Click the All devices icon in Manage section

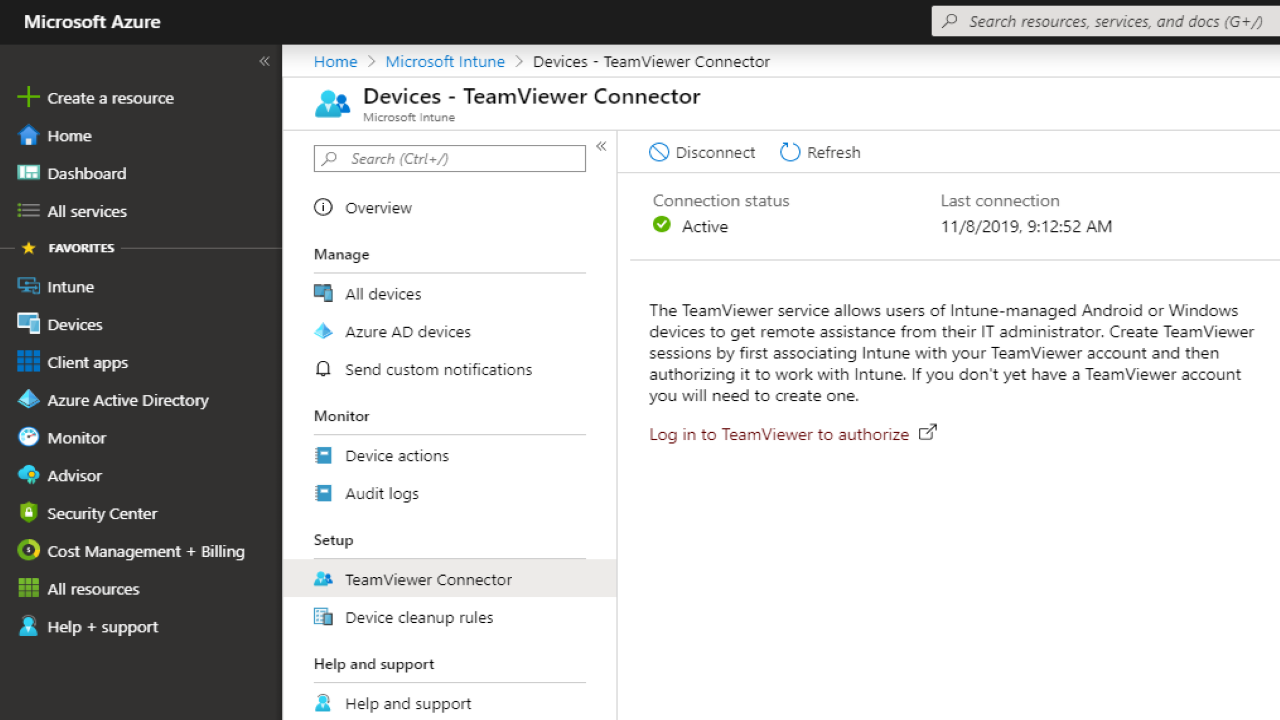[x=323, y=293]
